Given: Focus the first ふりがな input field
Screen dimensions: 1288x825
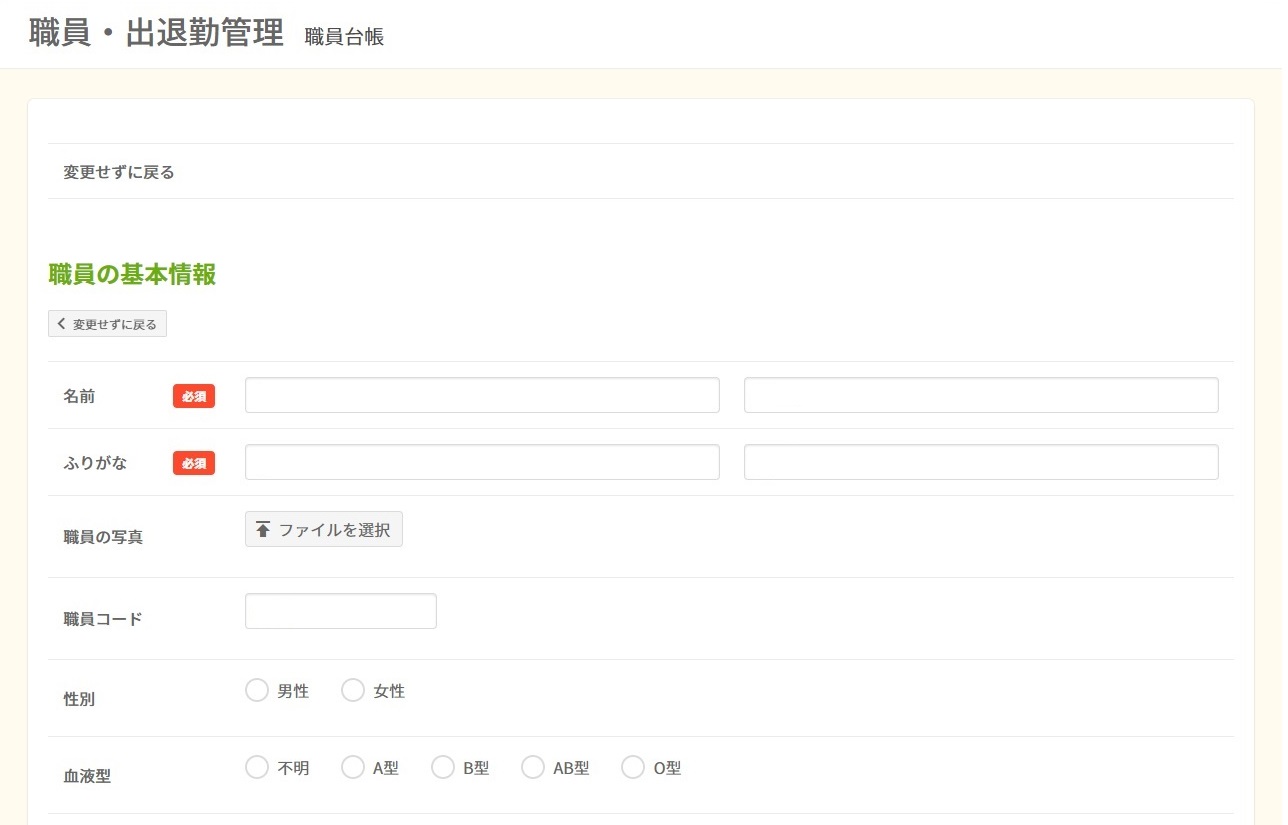Looking at the screenshot, I should (482, 462).
